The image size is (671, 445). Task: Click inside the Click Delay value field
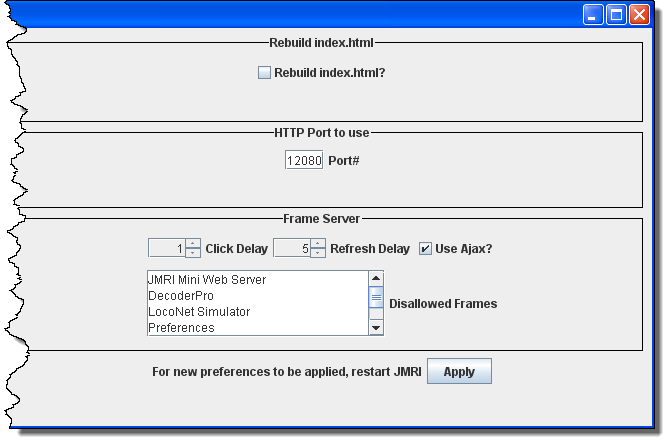166,248
